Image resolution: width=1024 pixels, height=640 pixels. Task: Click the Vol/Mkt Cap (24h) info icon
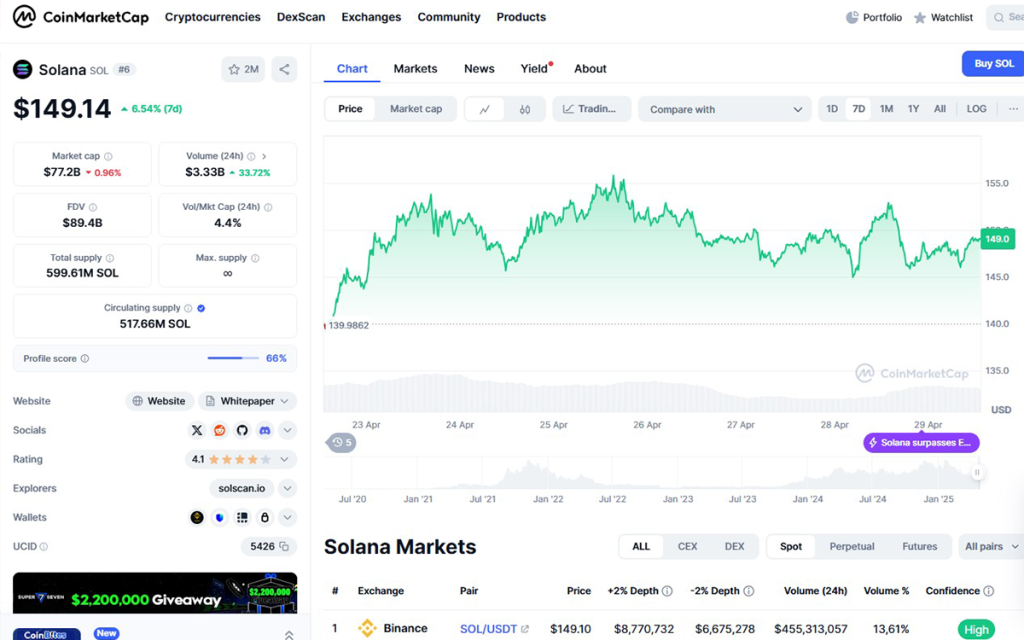tap(268, 208)
